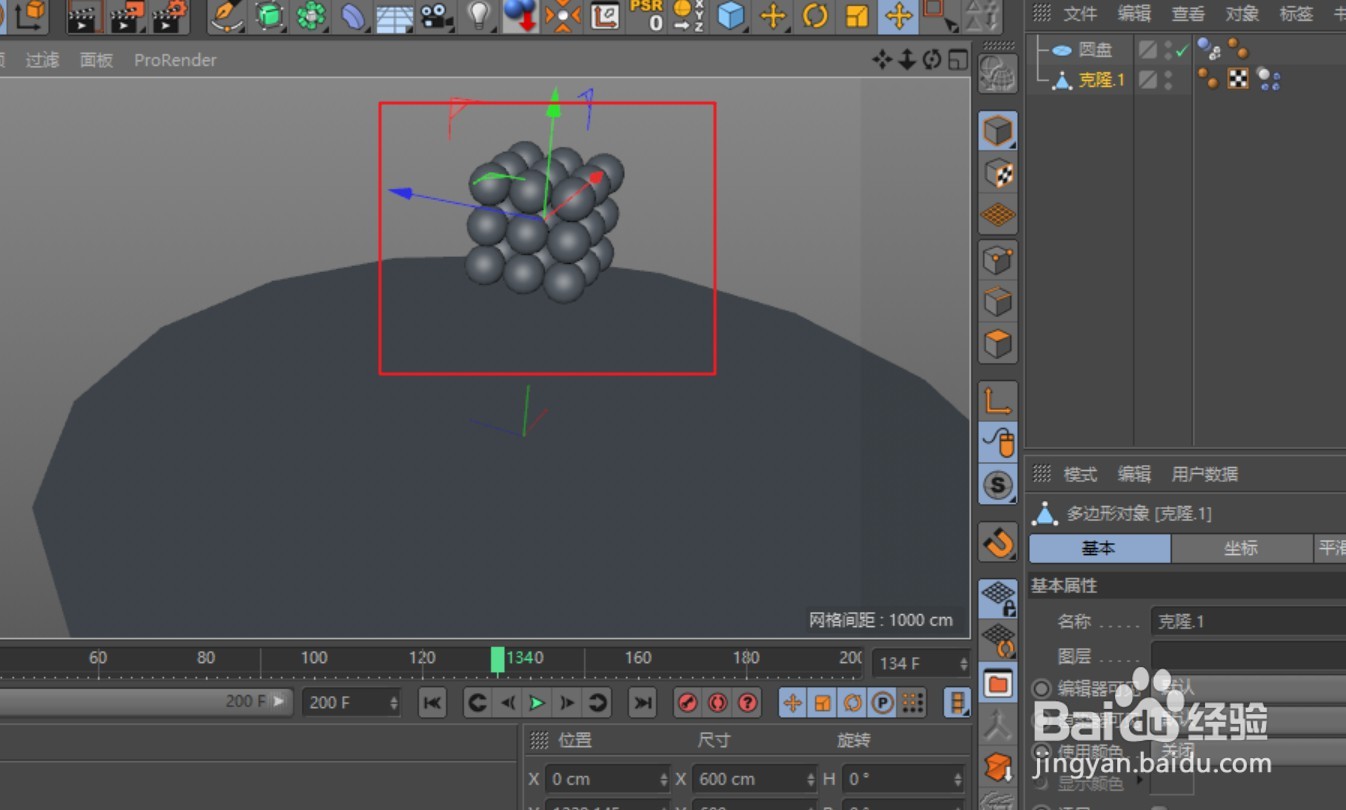This screenshot has width=1346, height=810.
Task: Open the Subdivision Surface generator icon
Action: tap(269, 16)
